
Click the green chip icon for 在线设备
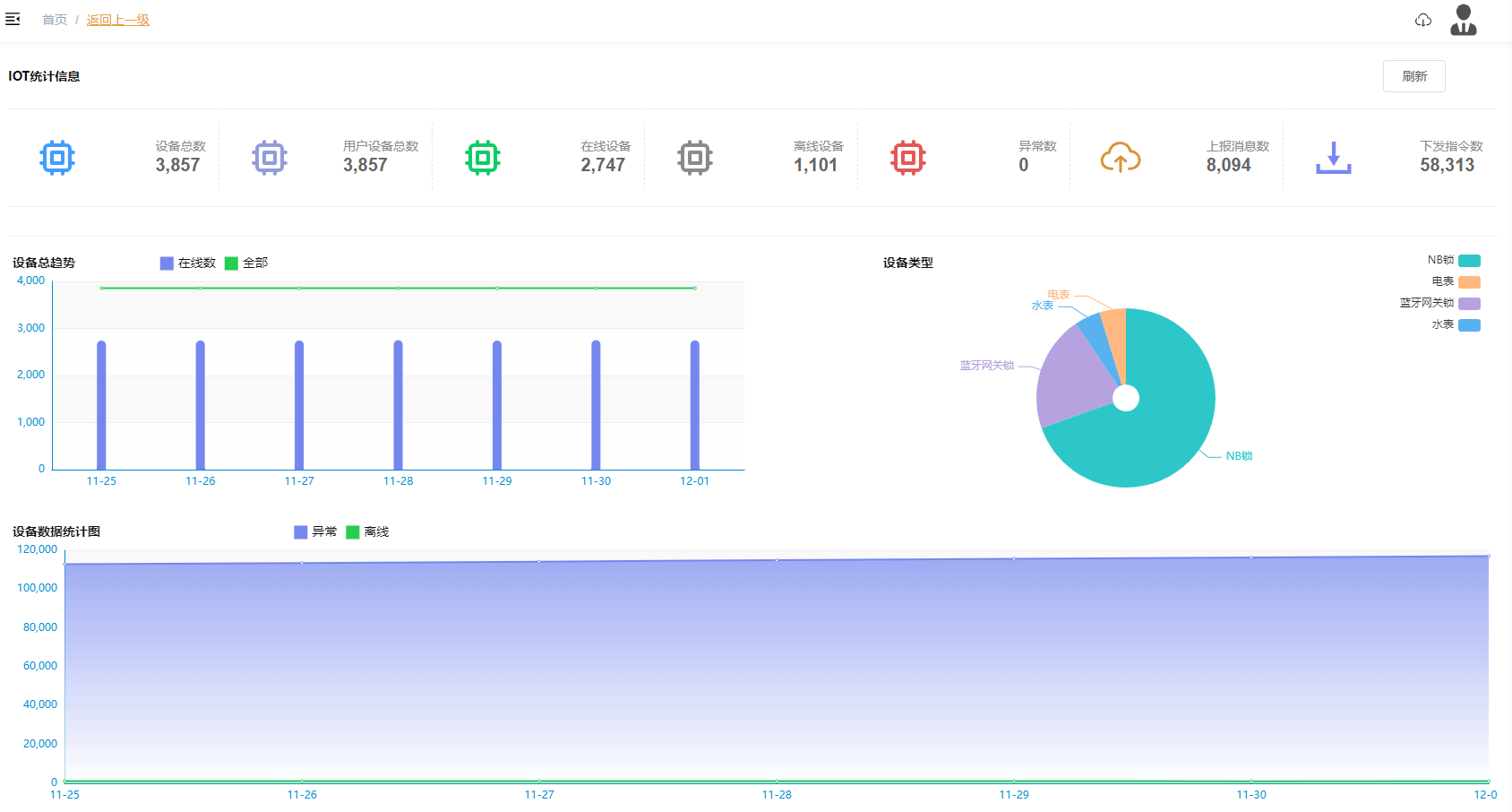point(483,158)
